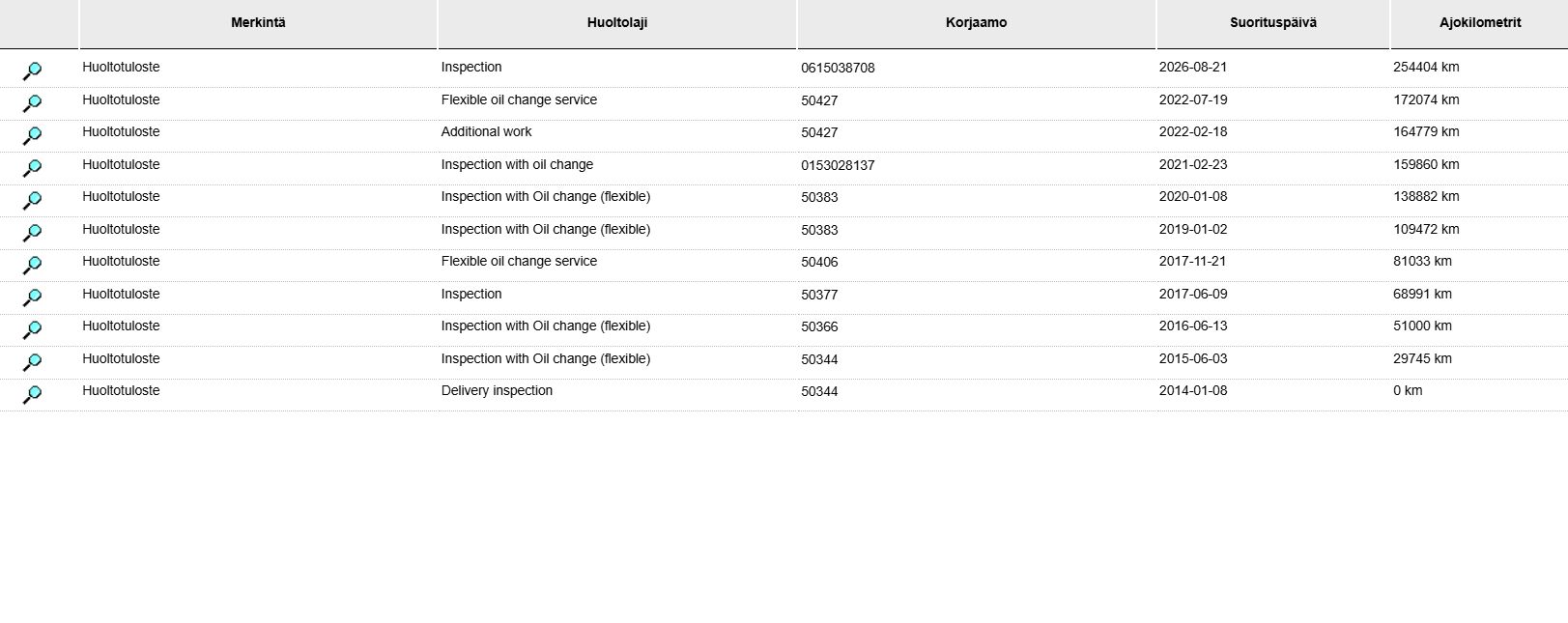Select the 254404 km mileage cell
Screen dimensions: 1568x623
pos(1426,68)
